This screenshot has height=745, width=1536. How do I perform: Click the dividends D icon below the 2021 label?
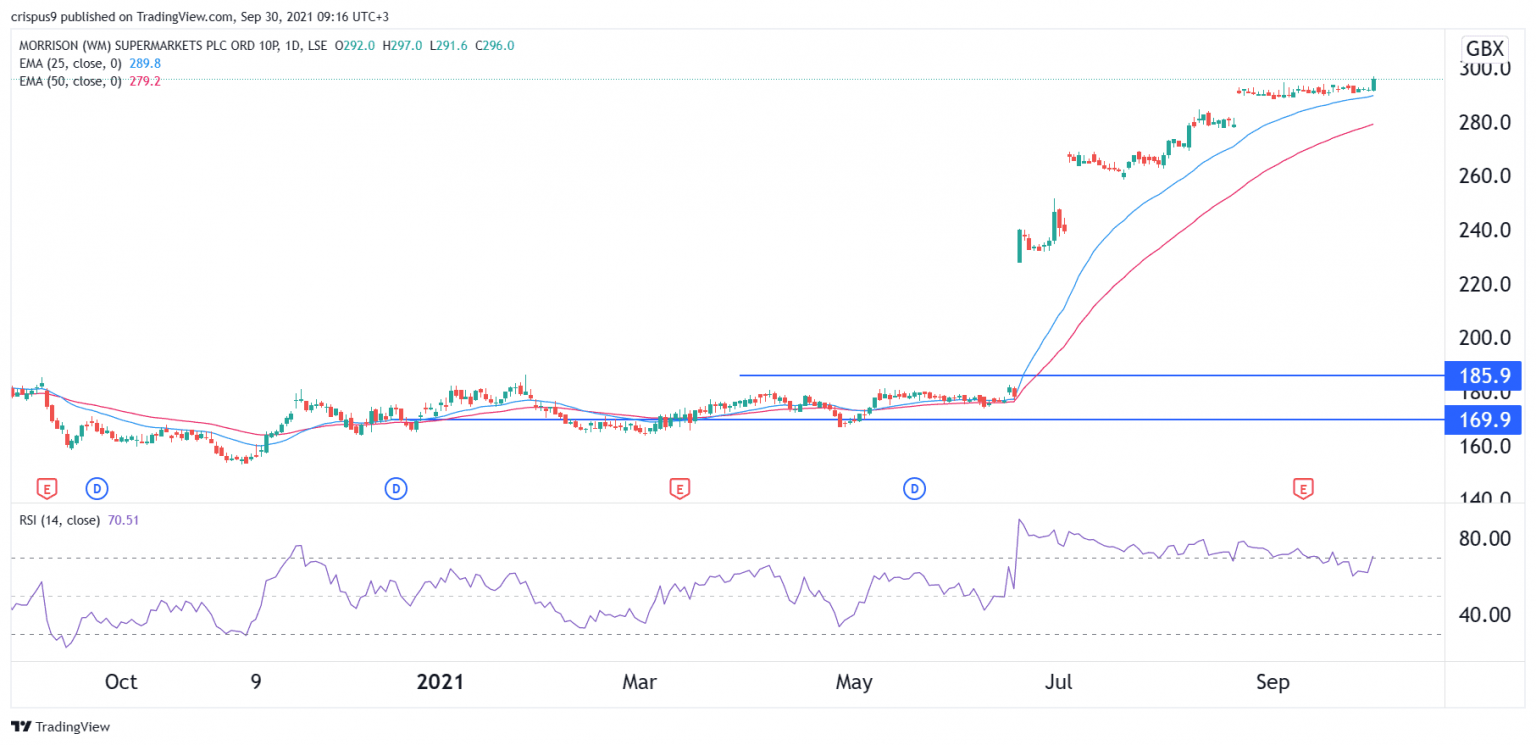tap(396, 489)
